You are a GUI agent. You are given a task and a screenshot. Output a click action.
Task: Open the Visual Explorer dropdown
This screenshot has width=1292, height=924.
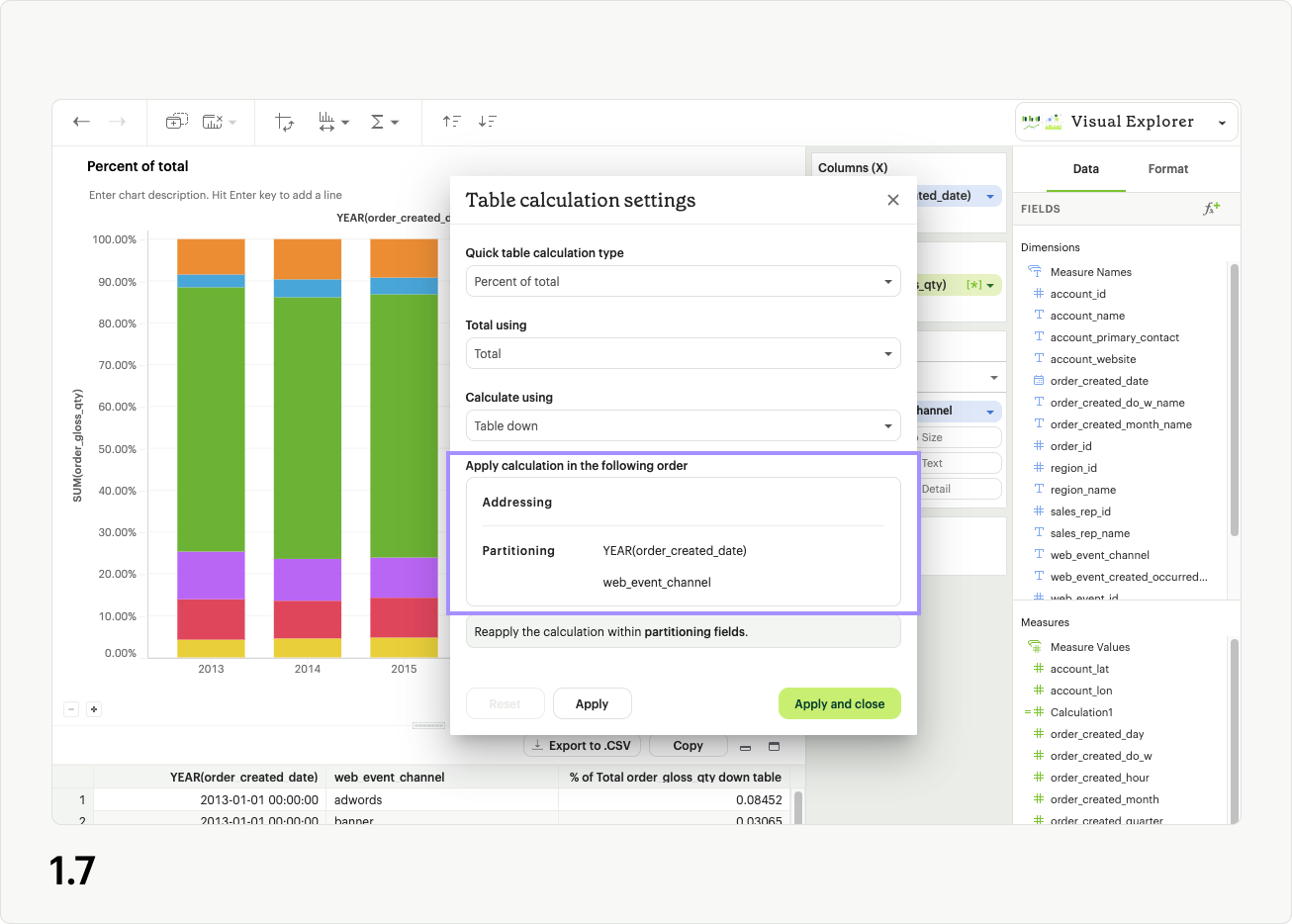point(1127,122)
